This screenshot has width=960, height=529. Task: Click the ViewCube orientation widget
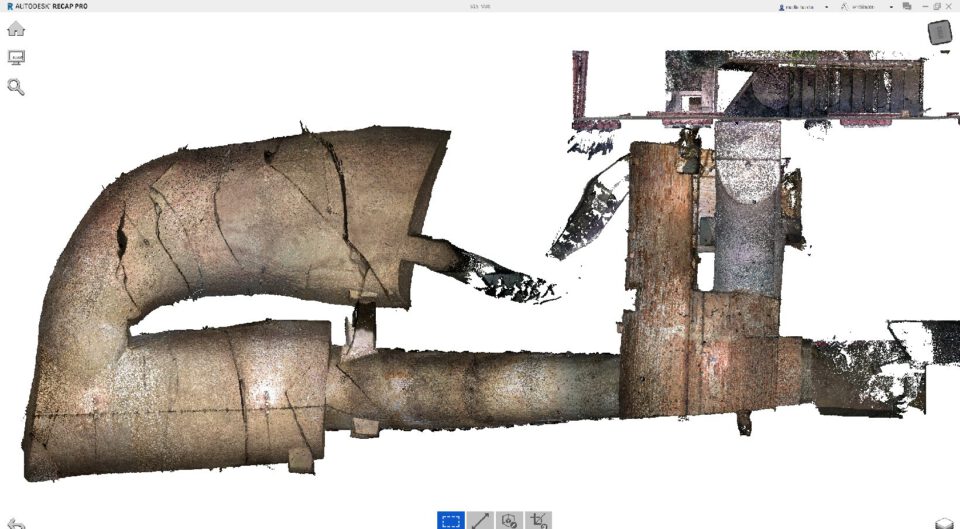[940, 32]
